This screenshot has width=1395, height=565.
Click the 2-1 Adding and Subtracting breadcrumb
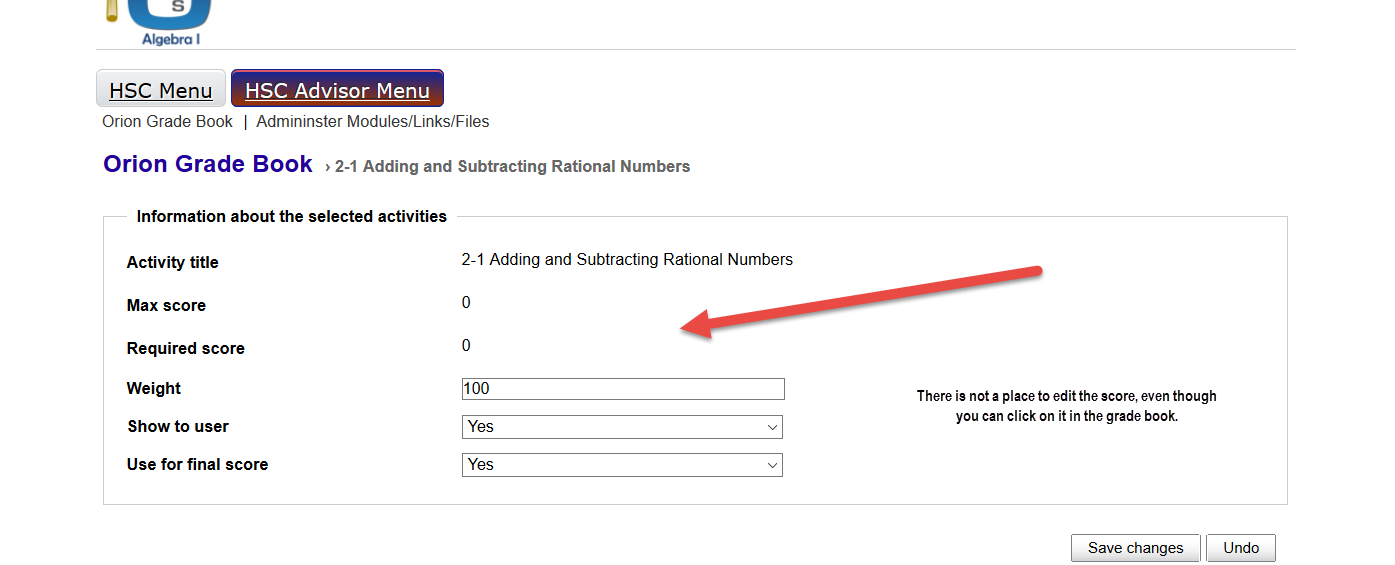pos(512,167)
